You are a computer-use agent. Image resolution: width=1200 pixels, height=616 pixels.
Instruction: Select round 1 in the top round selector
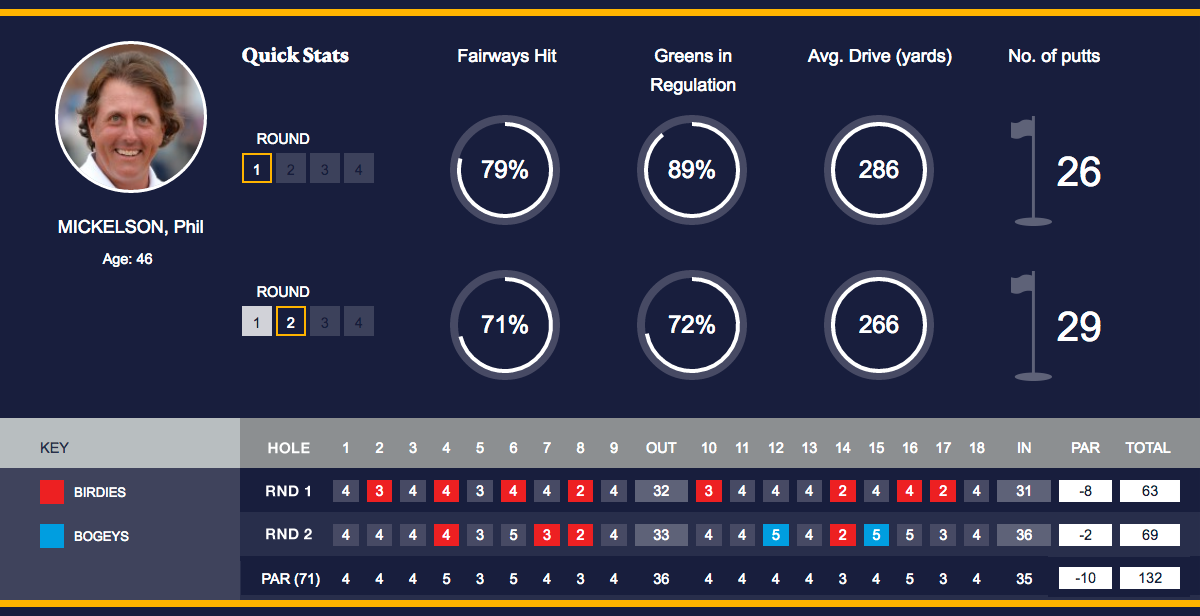coord(257,169)
